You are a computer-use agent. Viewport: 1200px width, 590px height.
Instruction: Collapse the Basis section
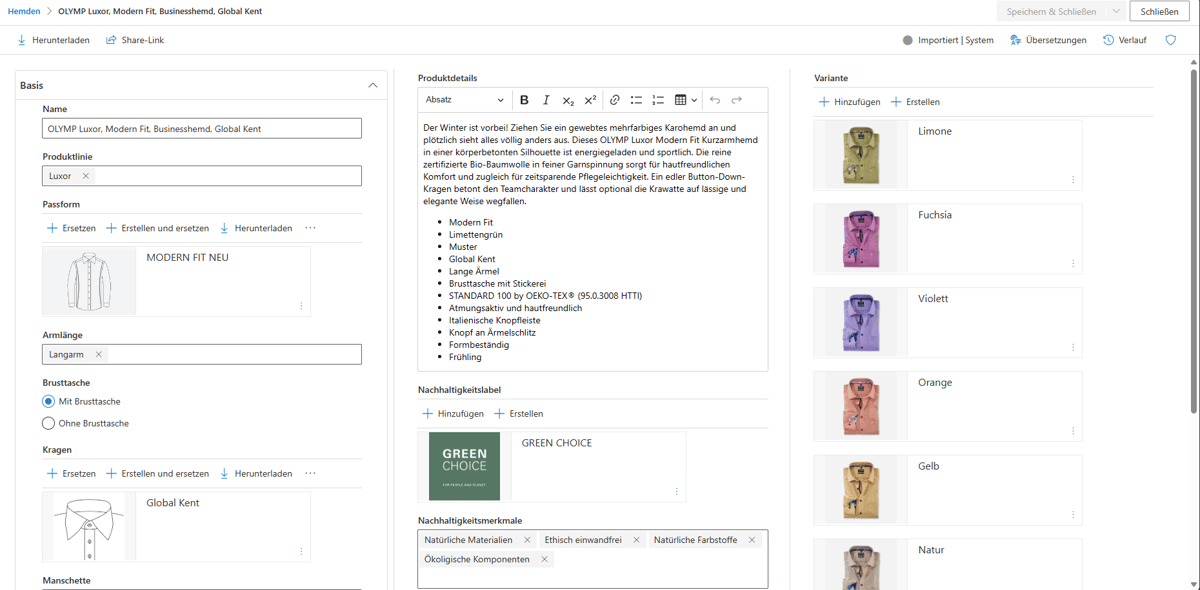click(x=373, y=86)
